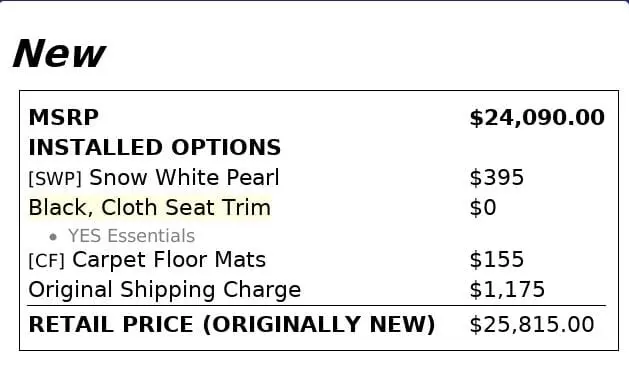The image size is (629, 365).
Task: Click the INSTALLED OPTIONS heading
Action: point(155,147)
